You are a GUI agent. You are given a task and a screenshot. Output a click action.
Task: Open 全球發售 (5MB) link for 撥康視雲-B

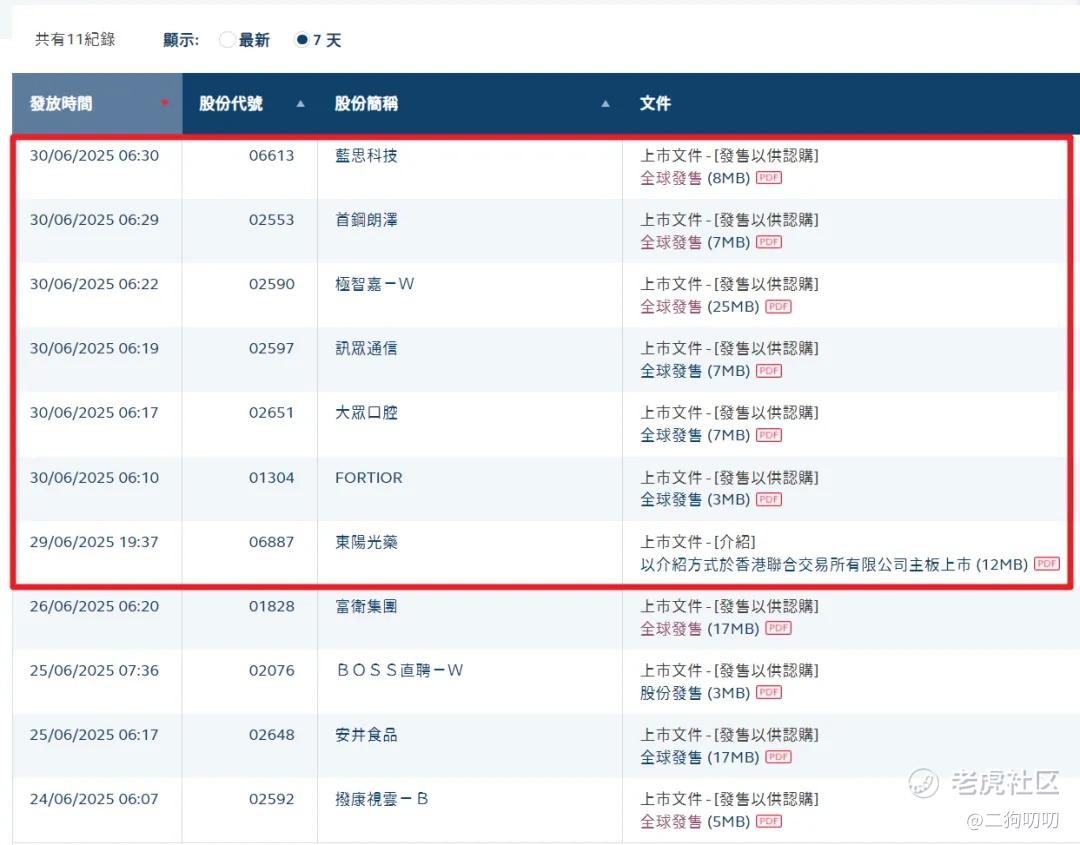[695, 822]
